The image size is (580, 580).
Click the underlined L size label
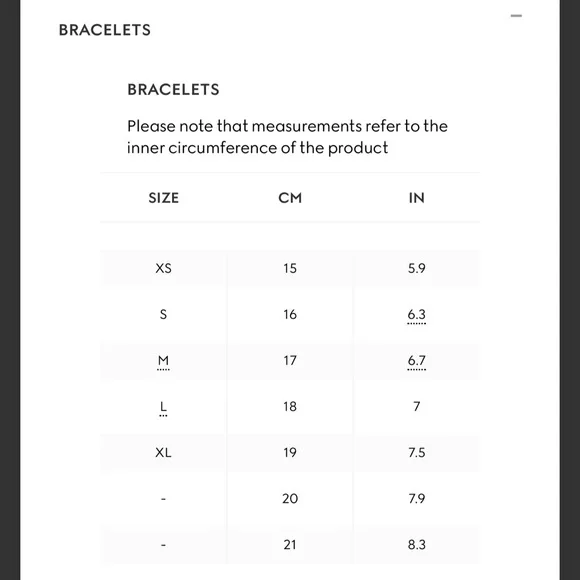(163, 407)
